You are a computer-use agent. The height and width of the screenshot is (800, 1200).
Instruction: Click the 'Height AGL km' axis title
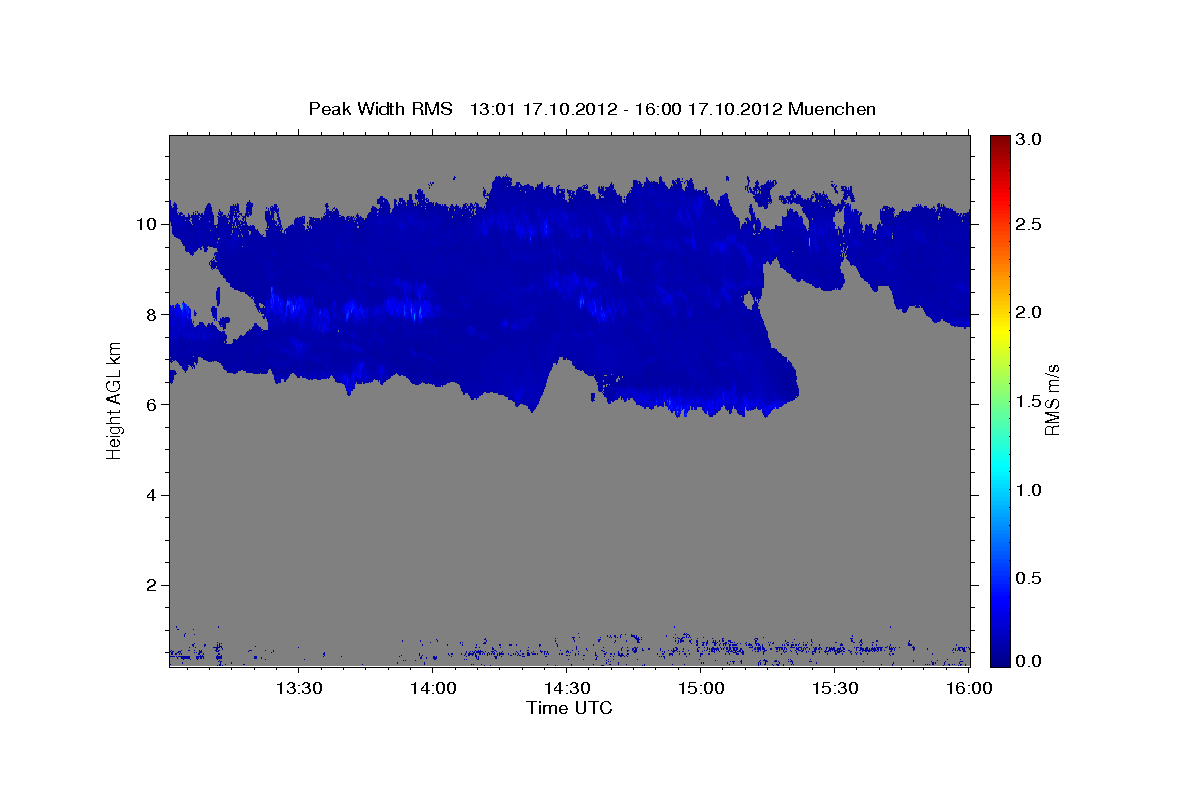click(x=115, y=400)
